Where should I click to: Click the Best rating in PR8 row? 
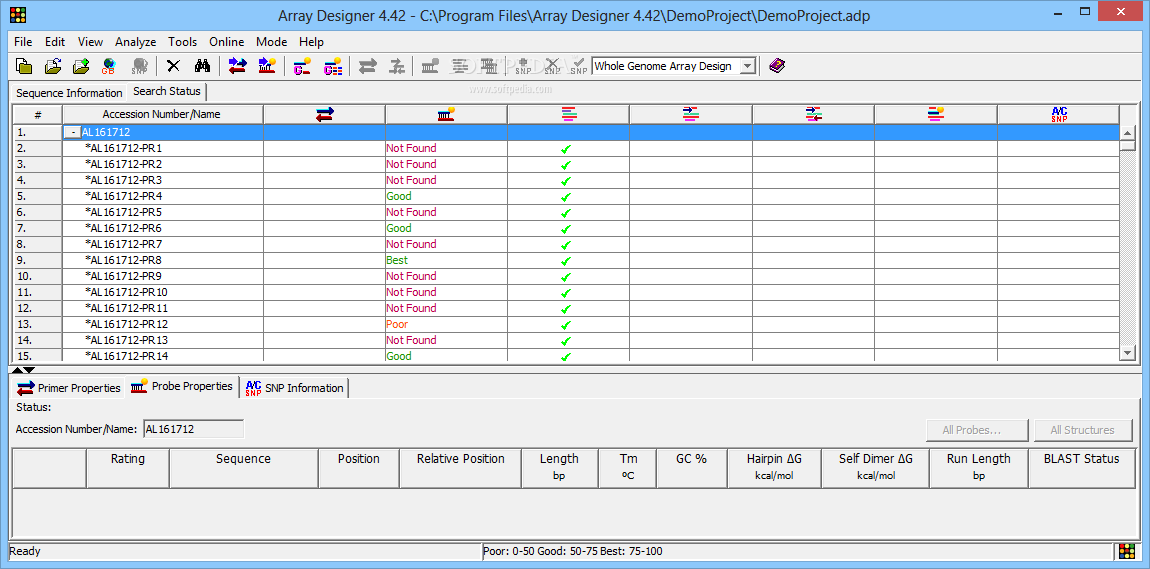point(397,260)
